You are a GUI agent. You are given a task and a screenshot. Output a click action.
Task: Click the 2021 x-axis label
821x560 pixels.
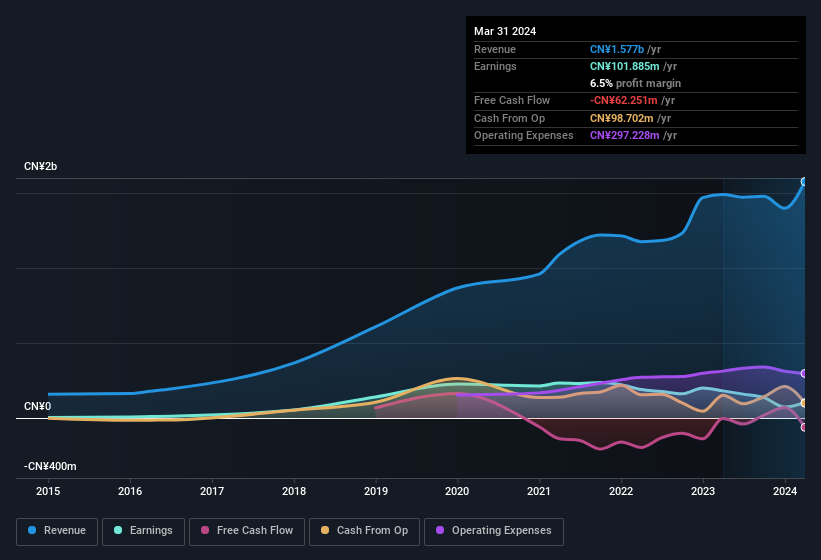[x=539, y=491]
